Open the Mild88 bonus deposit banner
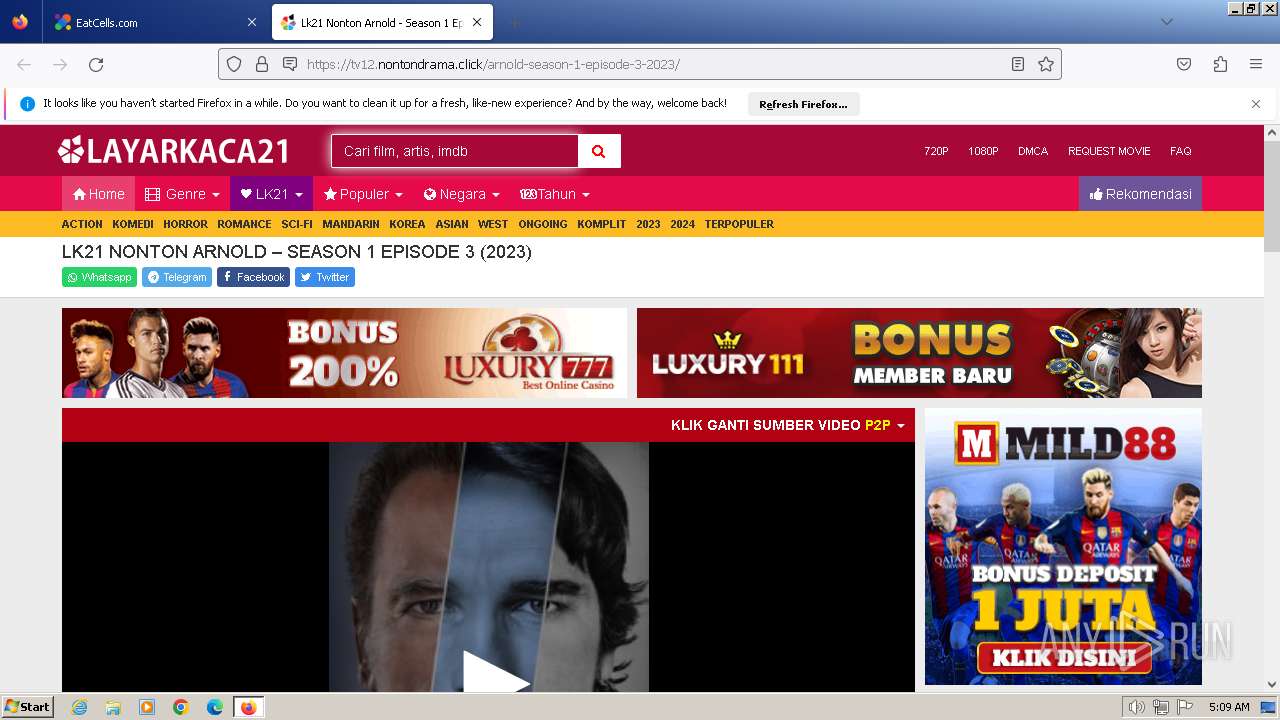The width and height of the screenshot is (1280, 720). pos(1063,546)
